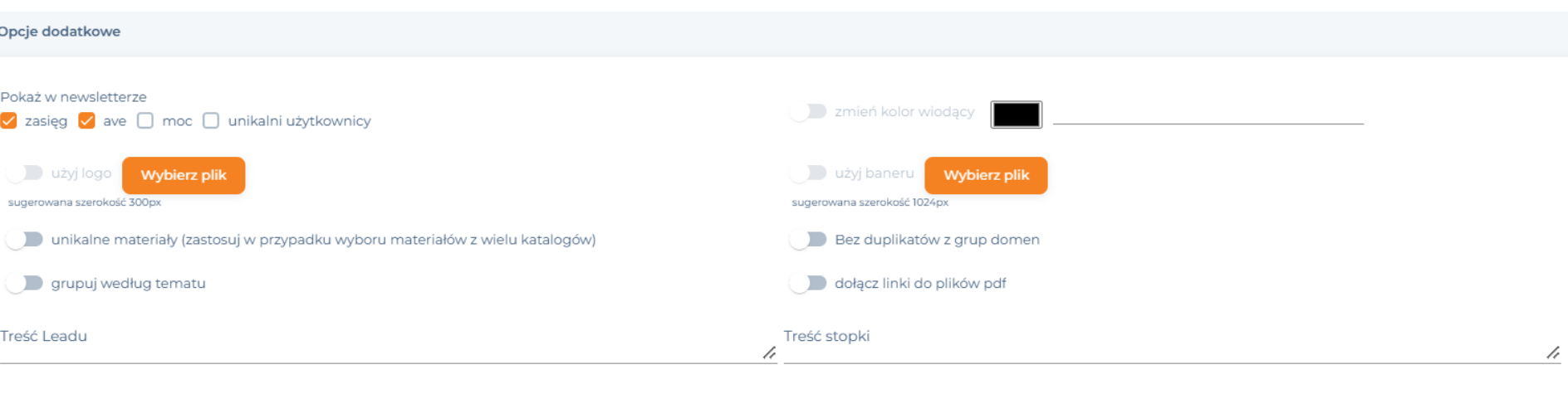
Task: Open the black leading color swatch
Action: tap(1016, 114)
